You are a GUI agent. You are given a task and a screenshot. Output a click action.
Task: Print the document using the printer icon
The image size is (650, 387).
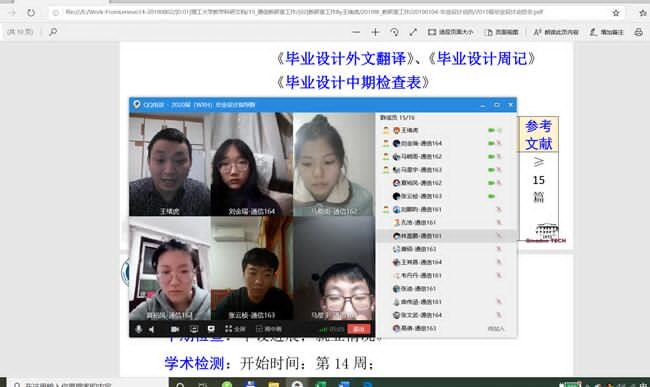(x=639, y=32)
